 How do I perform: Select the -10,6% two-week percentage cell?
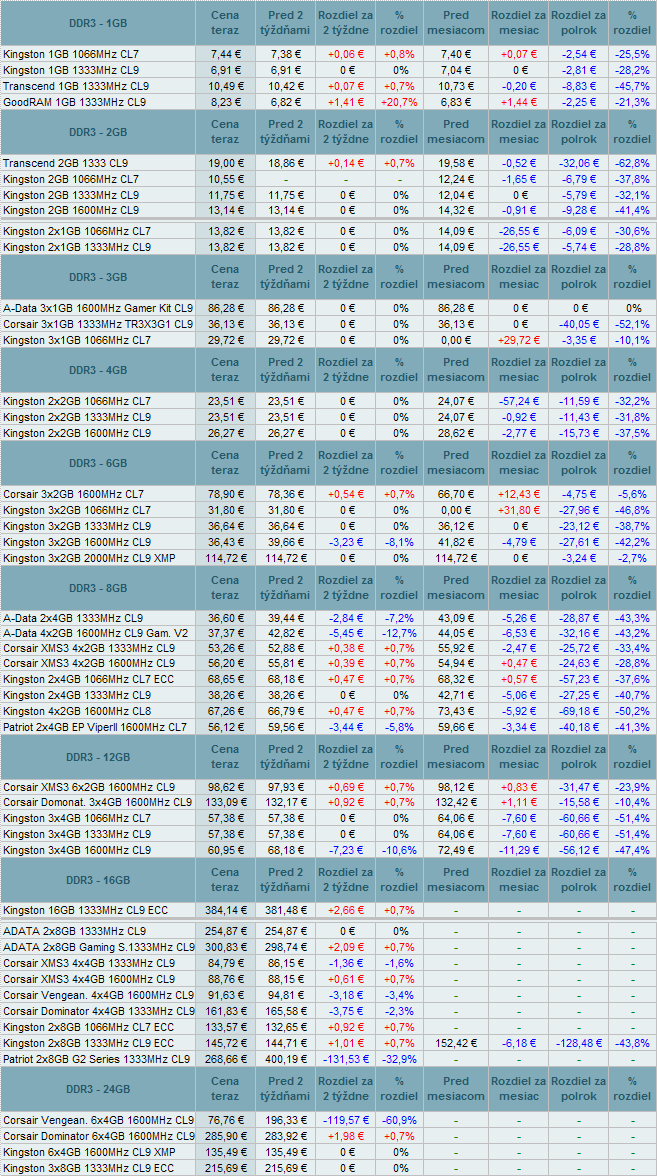(399, 850)
